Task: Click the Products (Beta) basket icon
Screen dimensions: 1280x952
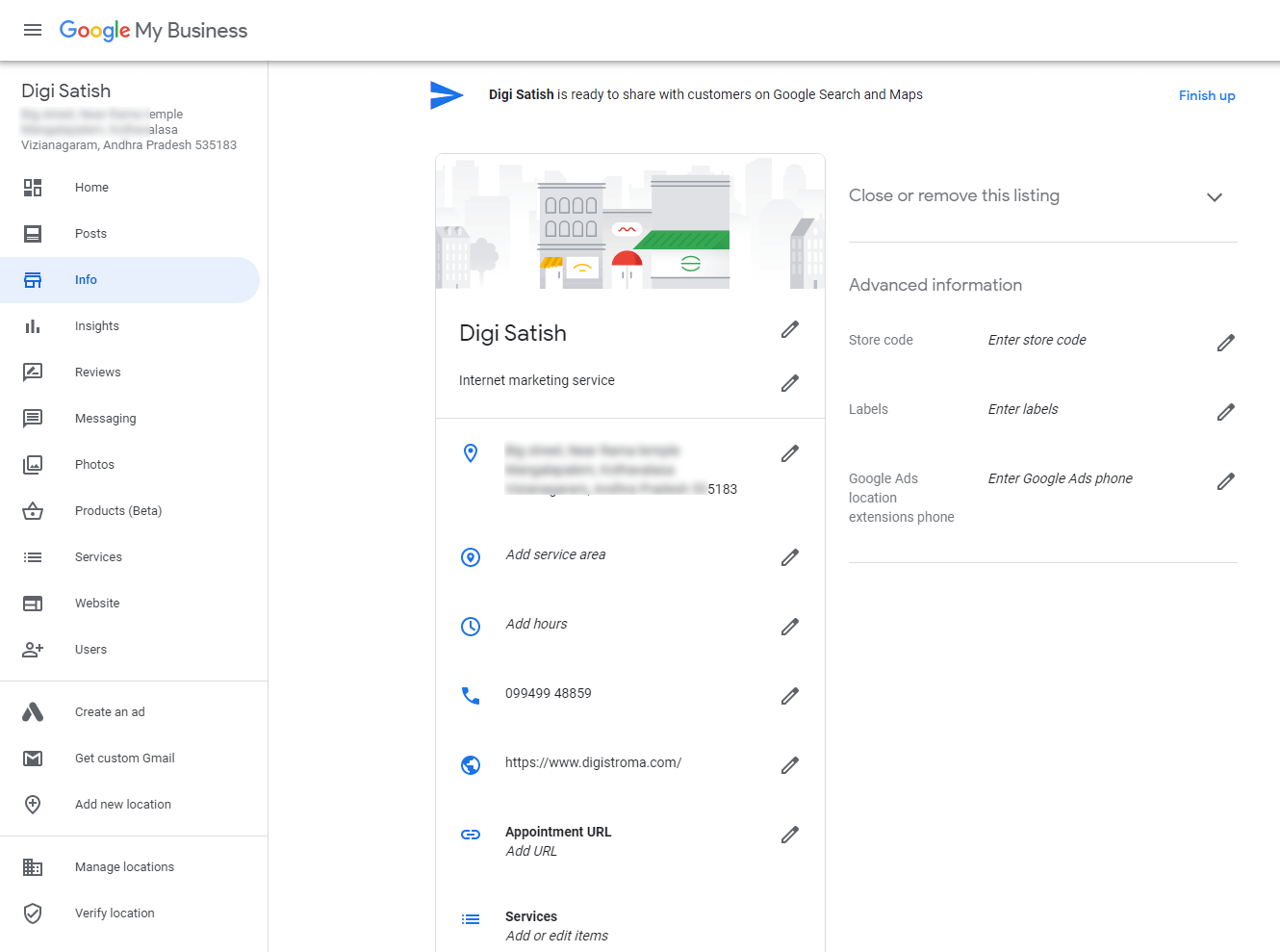Action: coord(33,510)
